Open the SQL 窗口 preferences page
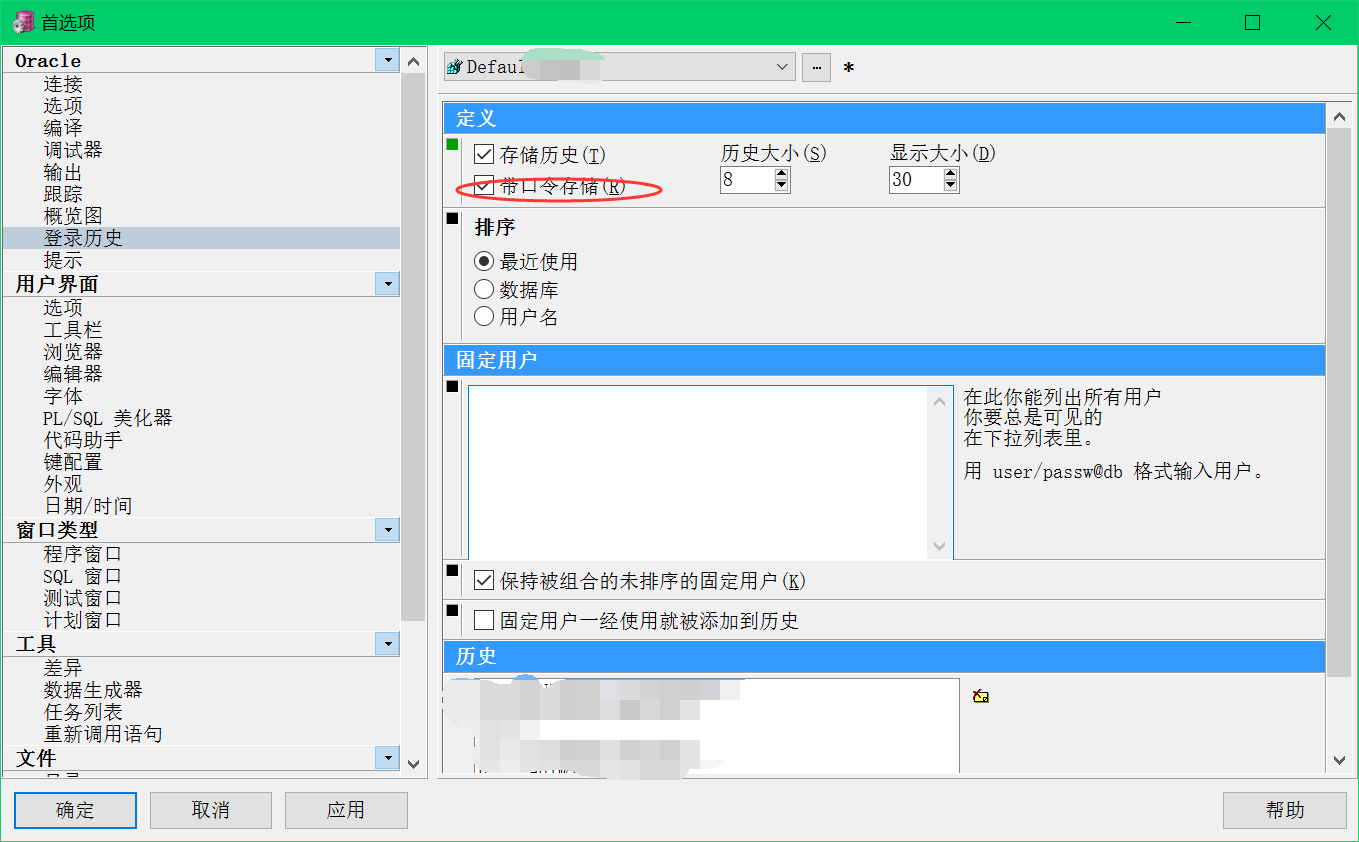Screen dimensions: 1359x842 click(83, 576)
